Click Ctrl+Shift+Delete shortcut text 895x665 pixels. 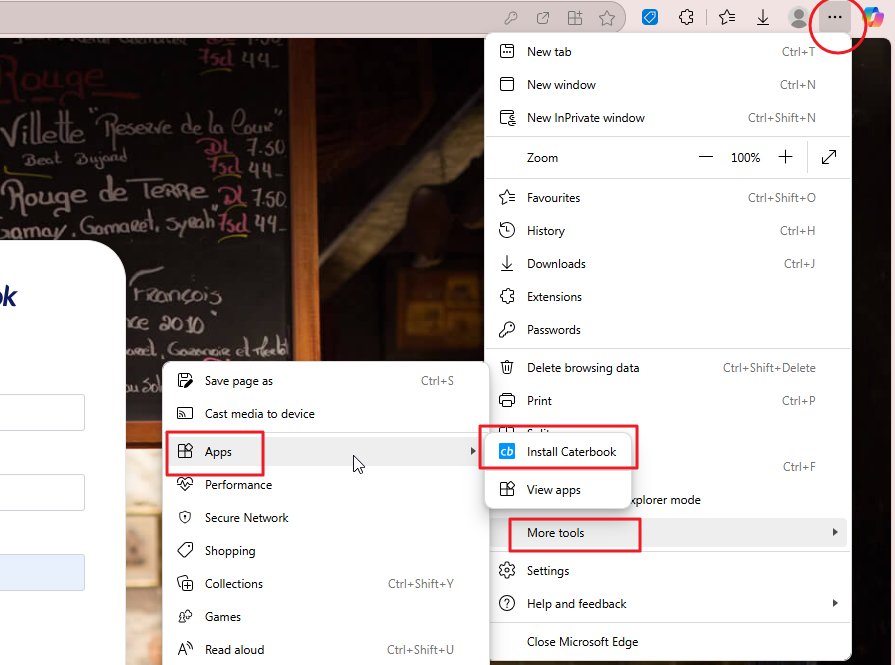pos(769,368)
